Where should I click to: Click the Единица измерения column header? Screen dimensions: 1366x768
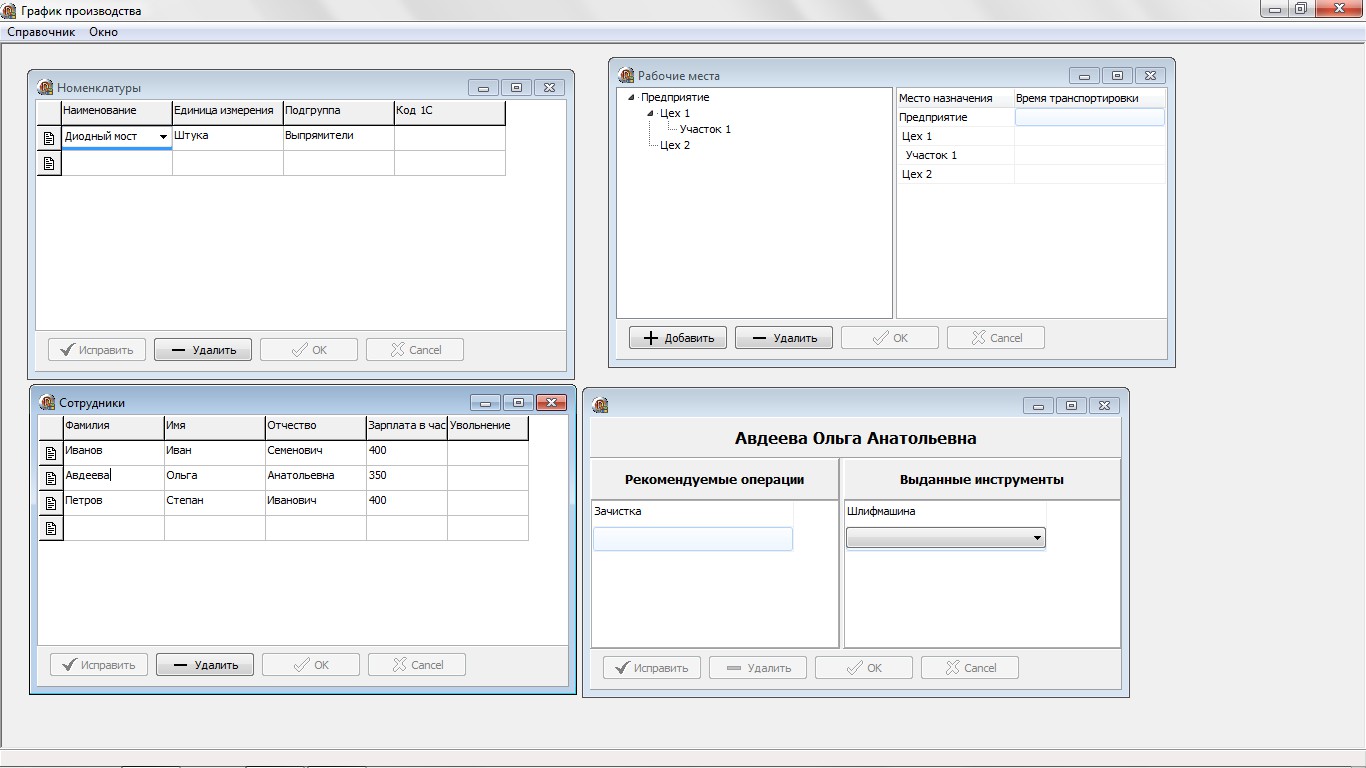[228, 112]
